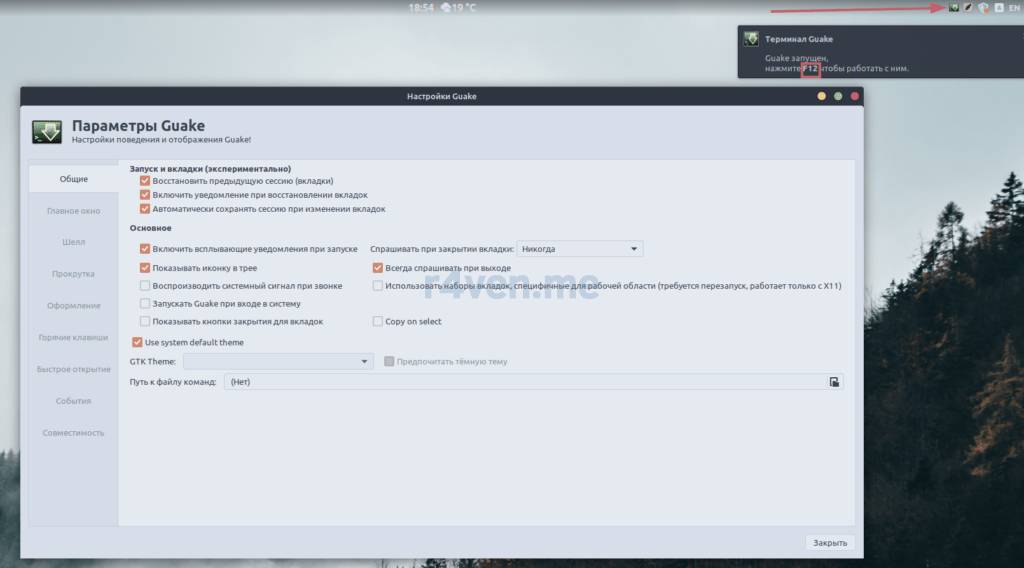Open the 'Горячие клавиши' tab
This screenshot has height=568, width=1024.
coord(73,338)
